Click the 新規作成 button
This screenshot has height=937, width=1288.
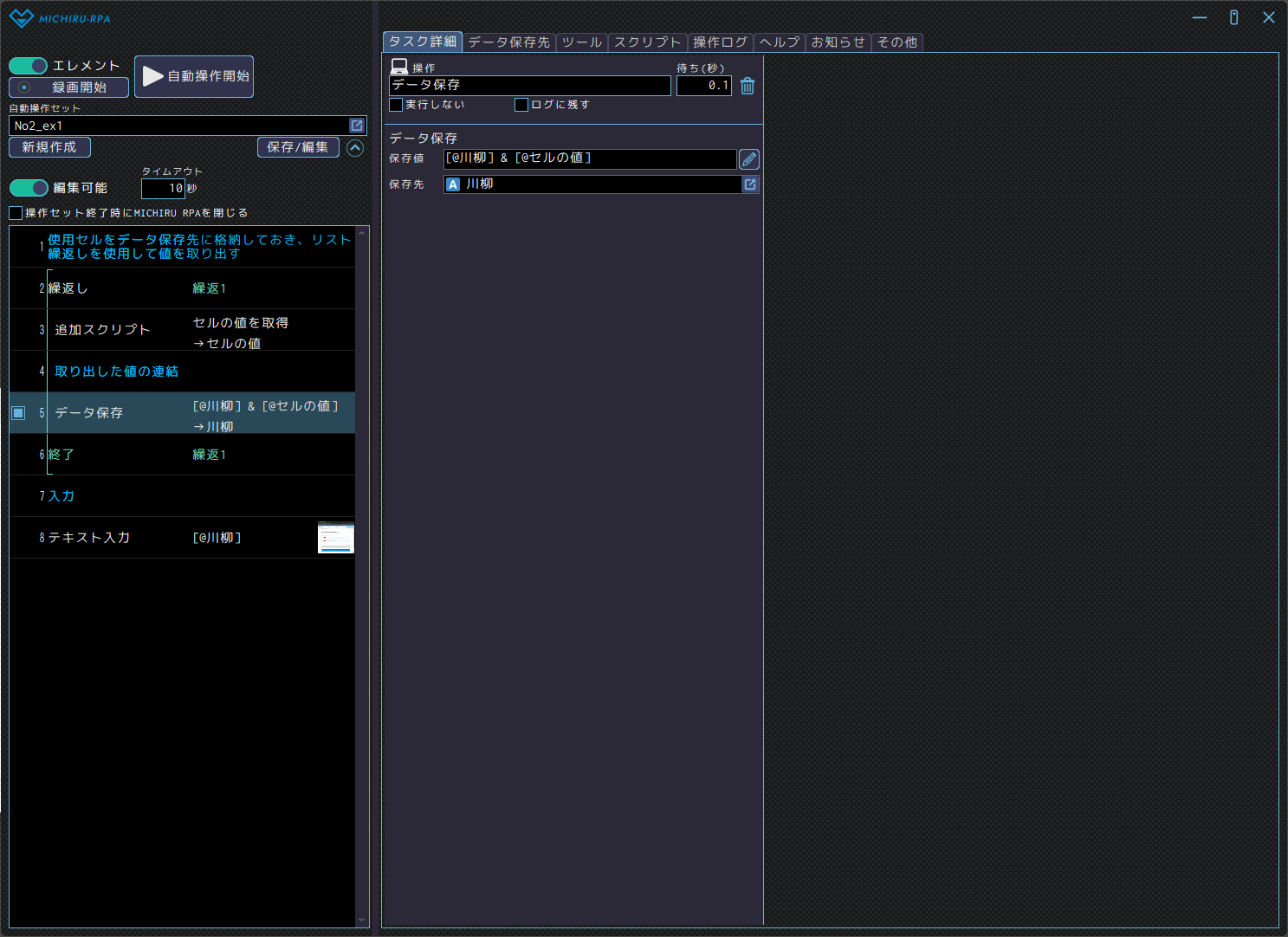click(49, 147)
